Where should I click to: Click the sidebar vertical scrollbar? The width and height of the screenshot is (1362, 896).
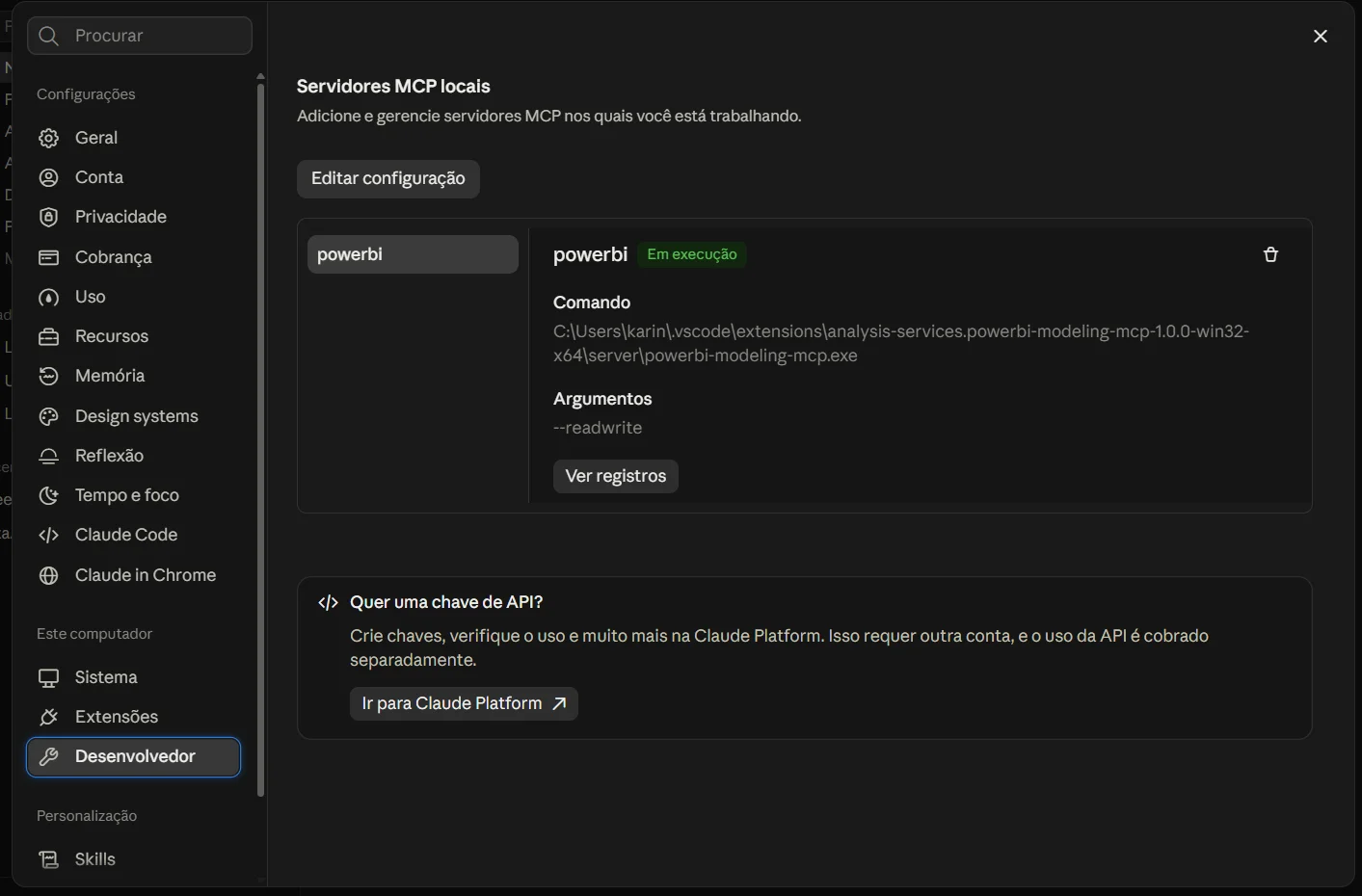tap(260, 438)
